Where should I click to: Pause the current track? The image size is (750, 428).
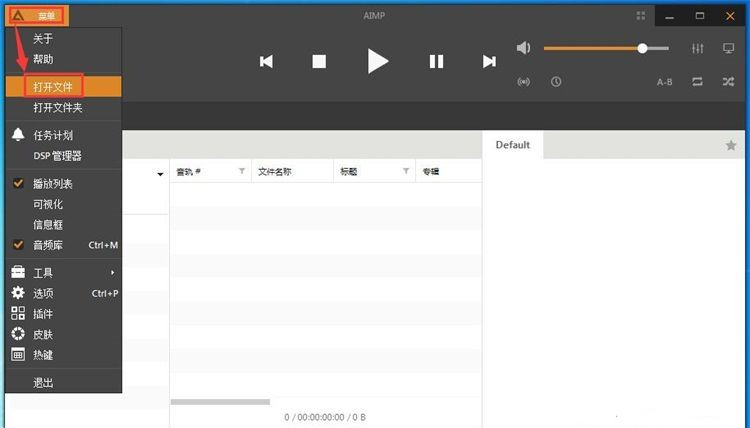(436, 61)
